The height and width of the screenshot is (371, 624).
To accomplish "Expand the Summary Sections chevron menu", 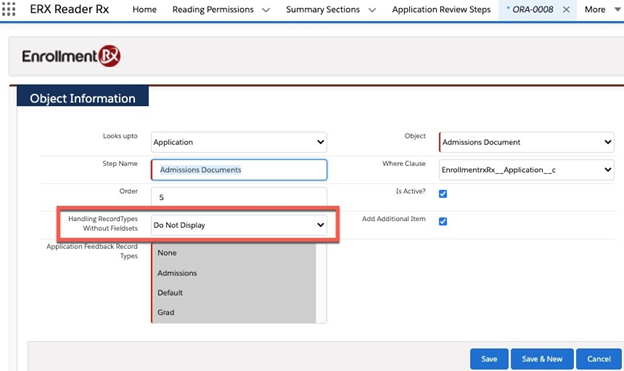I will coord(372,10).
